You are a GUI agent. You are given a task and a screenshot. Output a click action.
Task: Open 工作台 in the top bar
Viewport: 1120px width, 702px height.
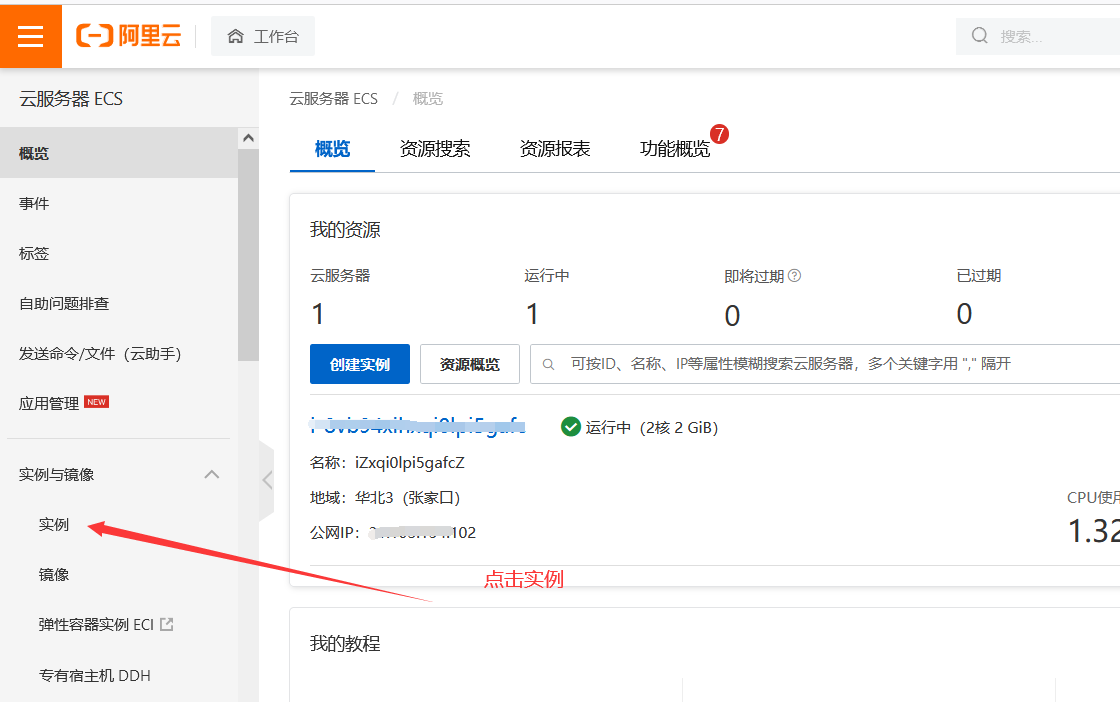coord(263,36)
